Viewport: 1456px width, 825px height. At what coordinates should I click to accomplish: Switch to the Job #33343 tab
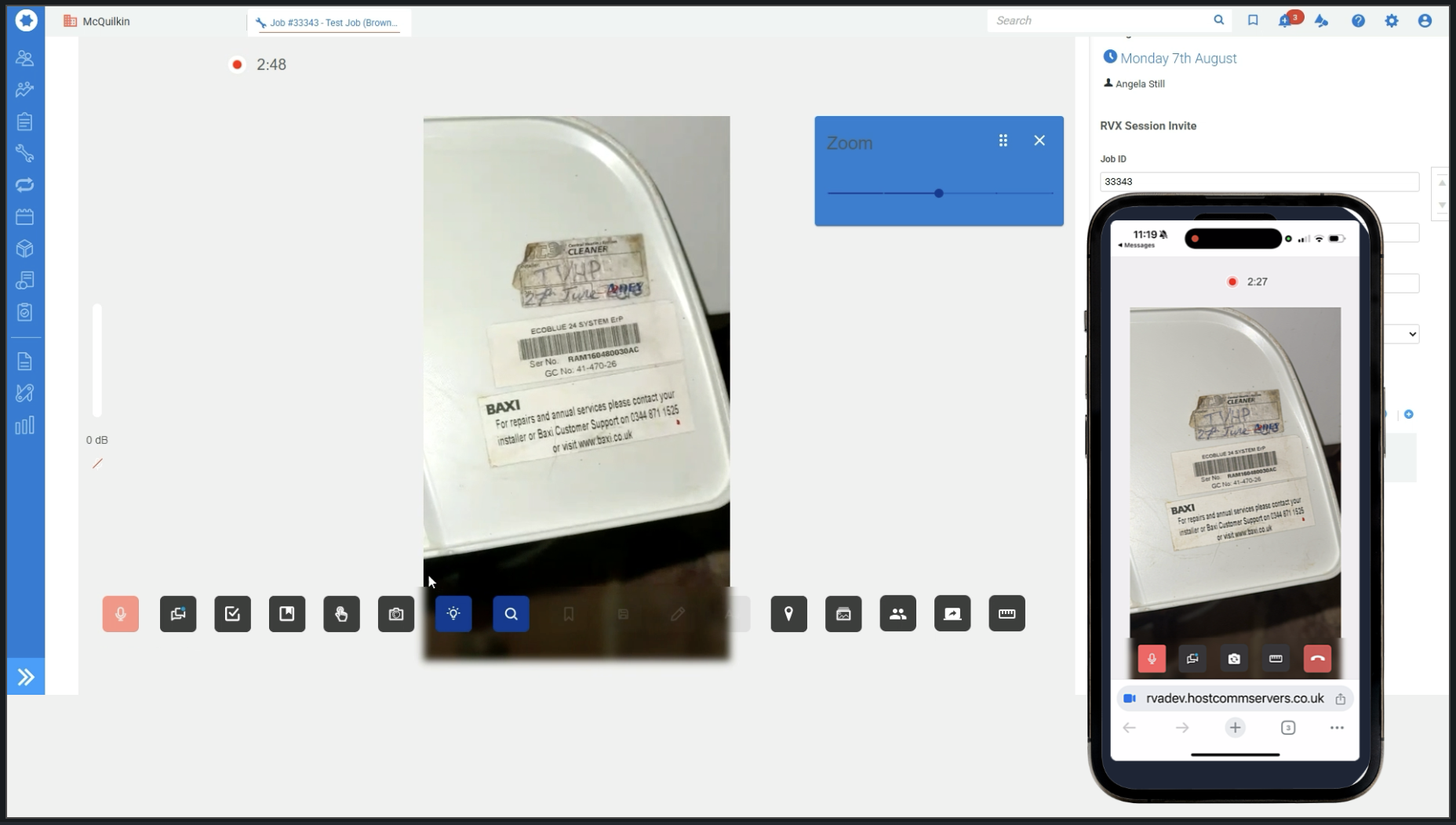pyautogui.click(x=329, y=23)
